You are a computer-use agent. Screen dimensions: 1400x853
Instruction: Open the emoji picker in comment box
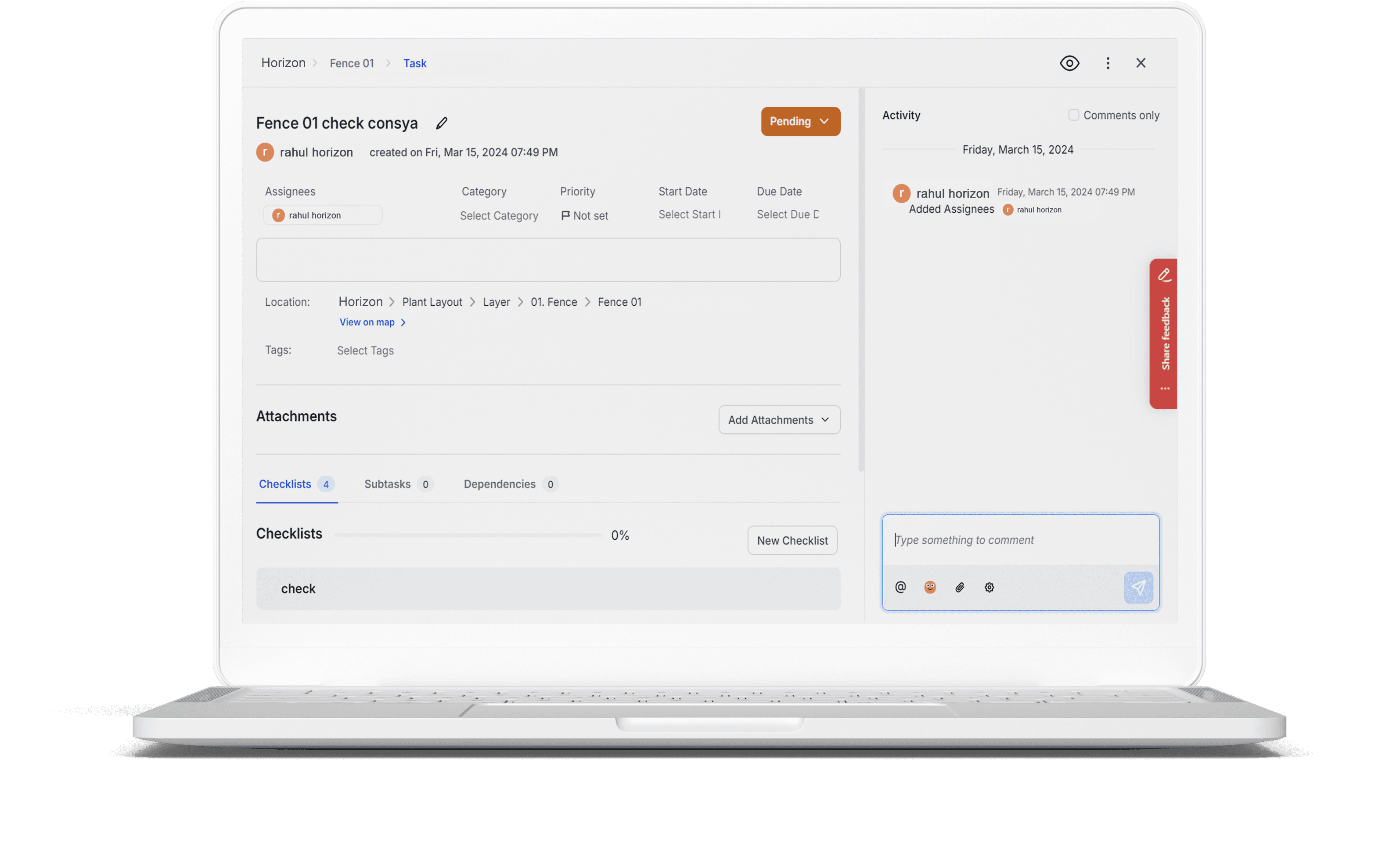coord(930,587)
